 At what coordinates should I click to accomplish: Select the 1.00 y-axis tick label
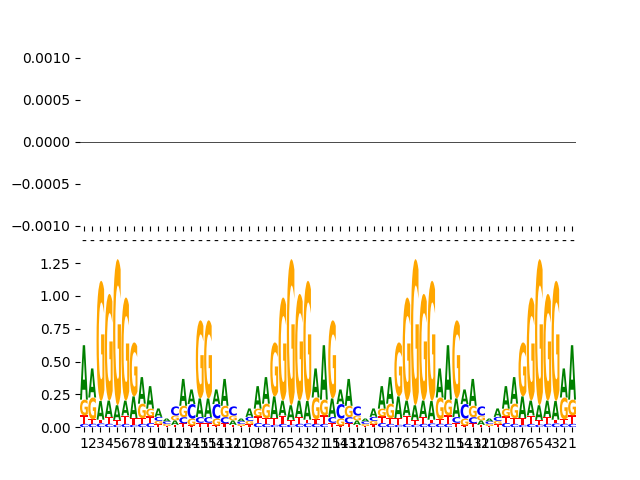pyautogui.click(x=55, y=297)
